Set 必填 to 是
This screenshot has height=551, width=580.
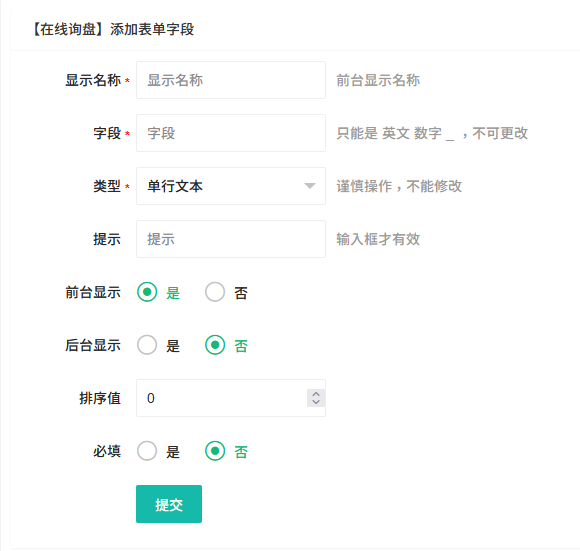pyautogui.click(x=147, y=451)
